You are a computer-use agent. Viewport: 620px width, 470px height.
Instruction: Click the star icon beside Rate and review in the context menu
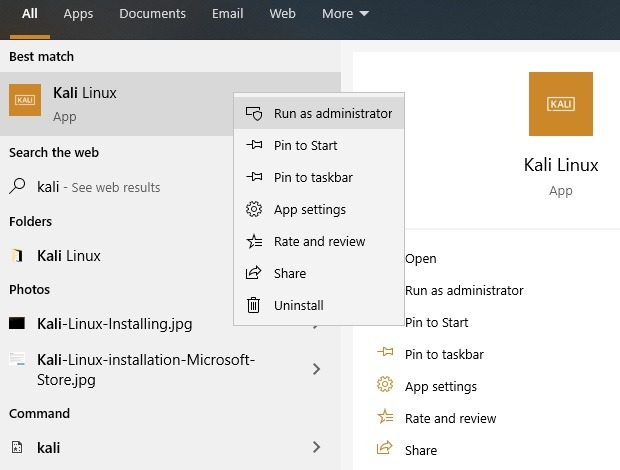tap(254, 241)
